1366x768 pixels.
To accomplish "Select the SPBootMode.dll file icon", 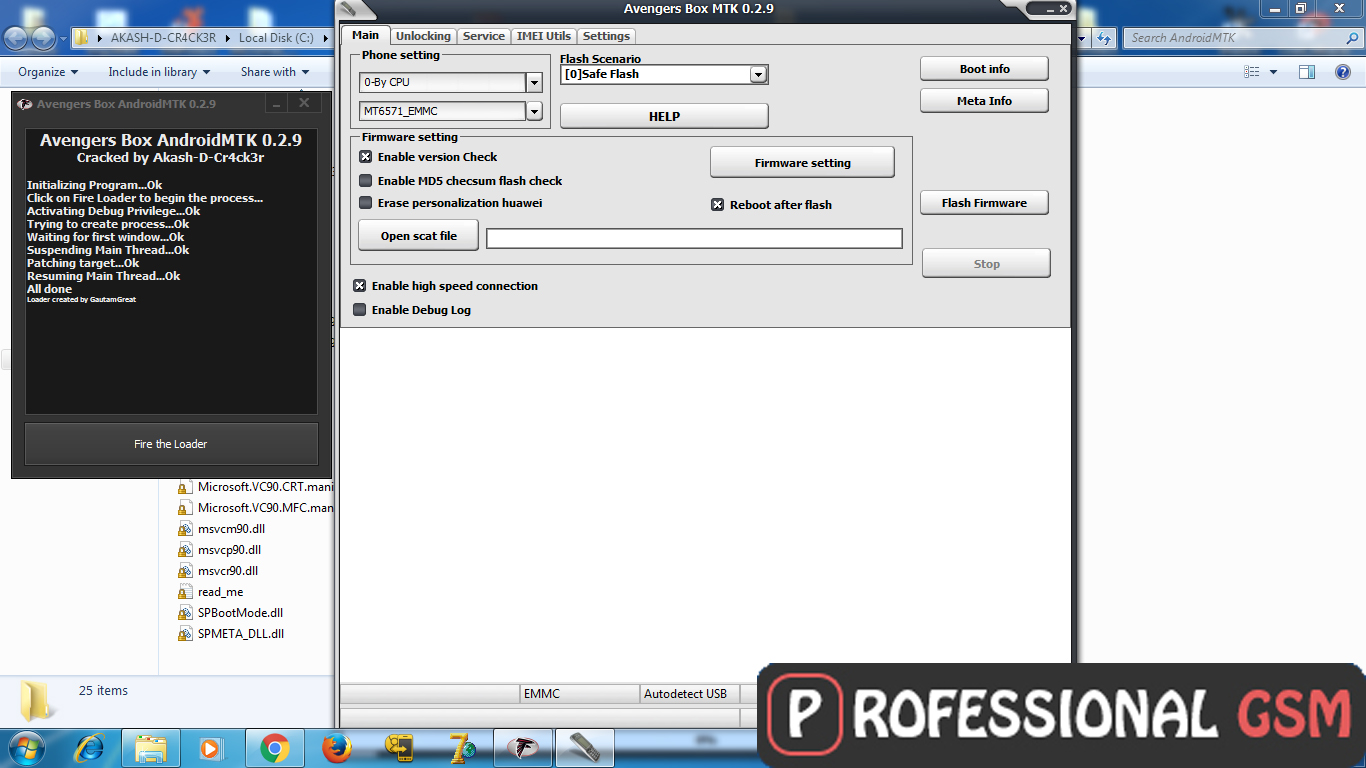I will coord(185,613).
